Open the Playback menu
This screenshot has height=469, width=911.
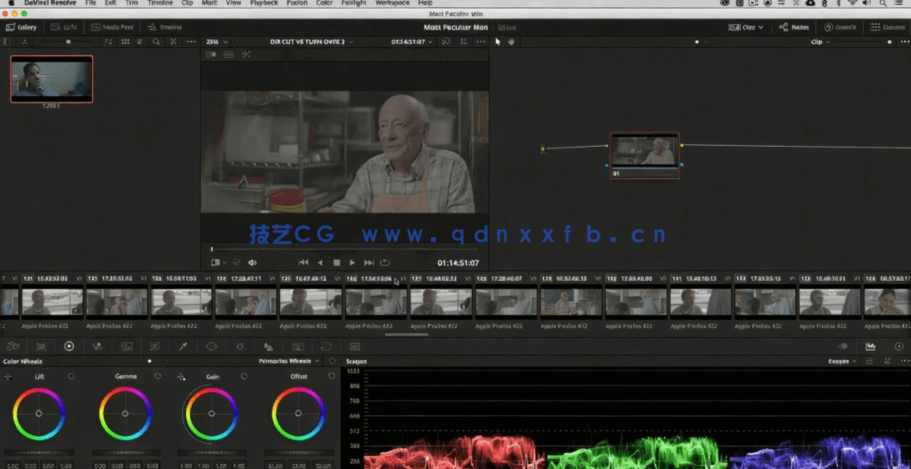point(264,3)
